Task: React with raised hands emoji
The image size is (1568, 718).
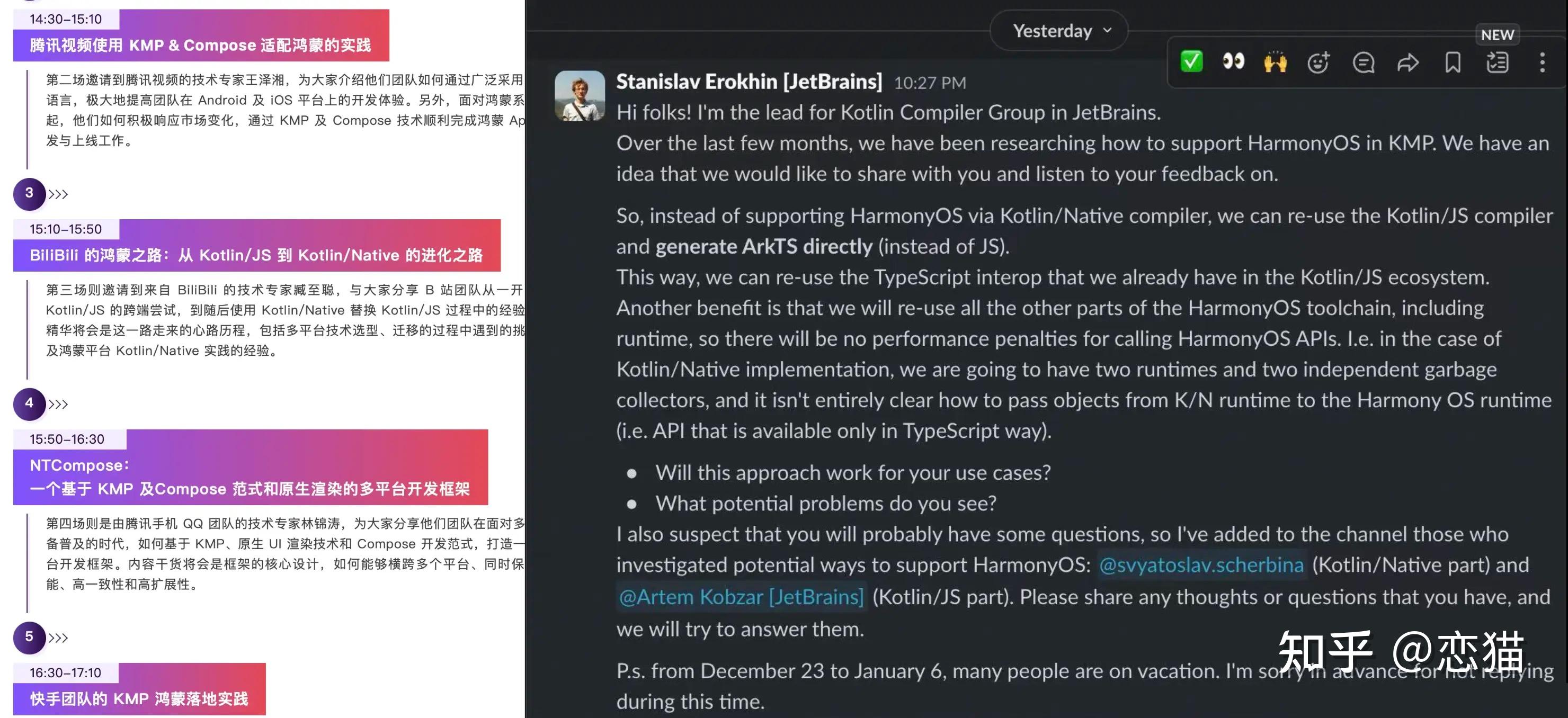Action: (x=1275, y=61)
